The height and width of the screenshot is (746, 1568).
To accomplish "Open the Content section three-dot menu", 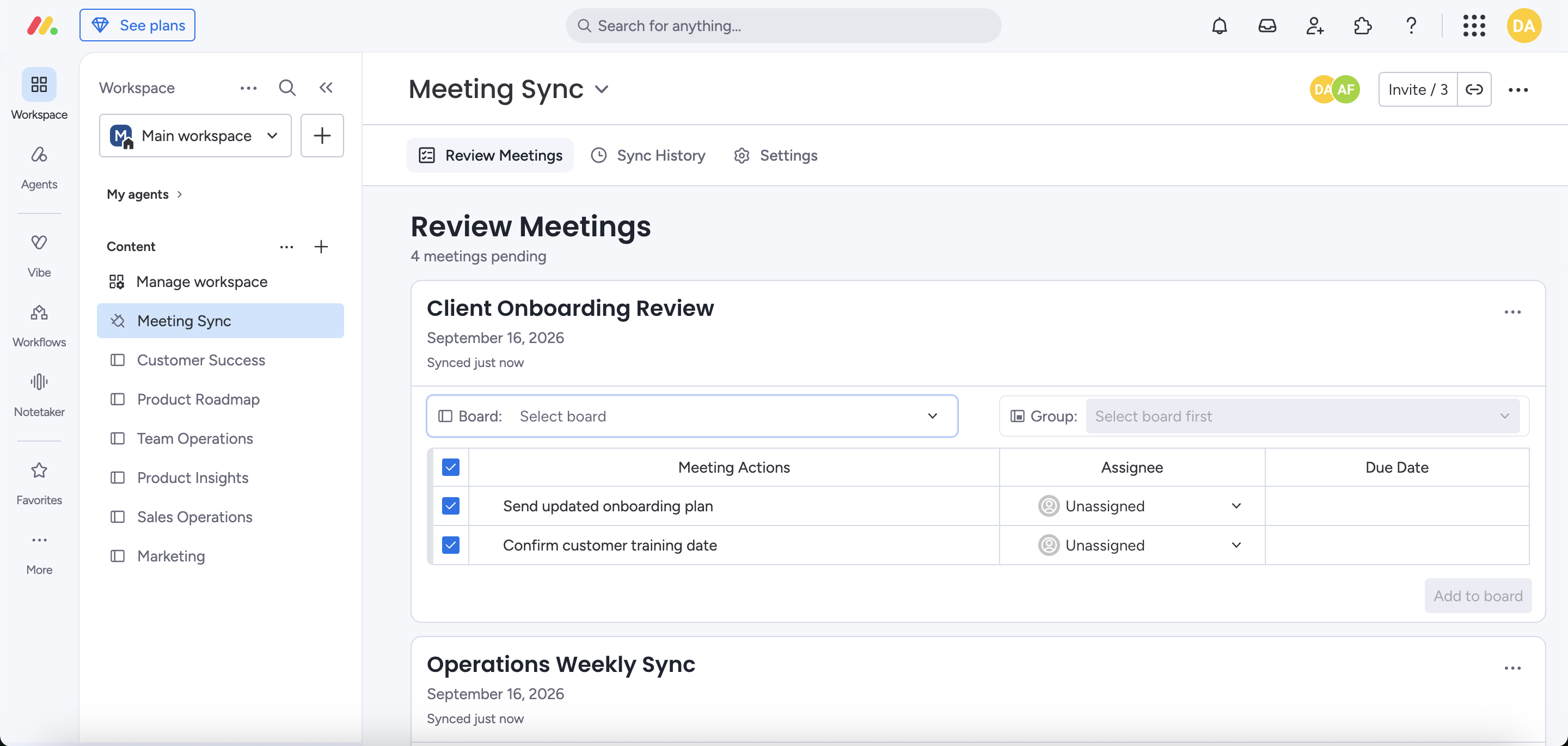I will [287, 247].
